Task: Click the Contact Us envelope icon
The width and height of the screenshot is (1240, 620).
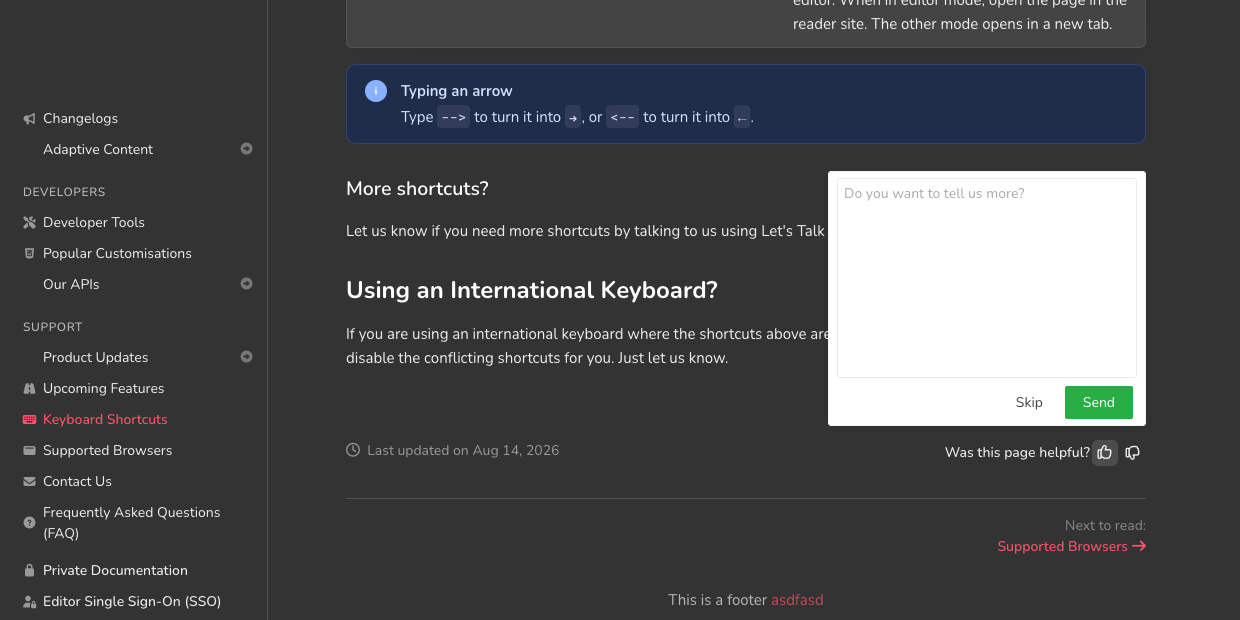Action: coord(29,481)
